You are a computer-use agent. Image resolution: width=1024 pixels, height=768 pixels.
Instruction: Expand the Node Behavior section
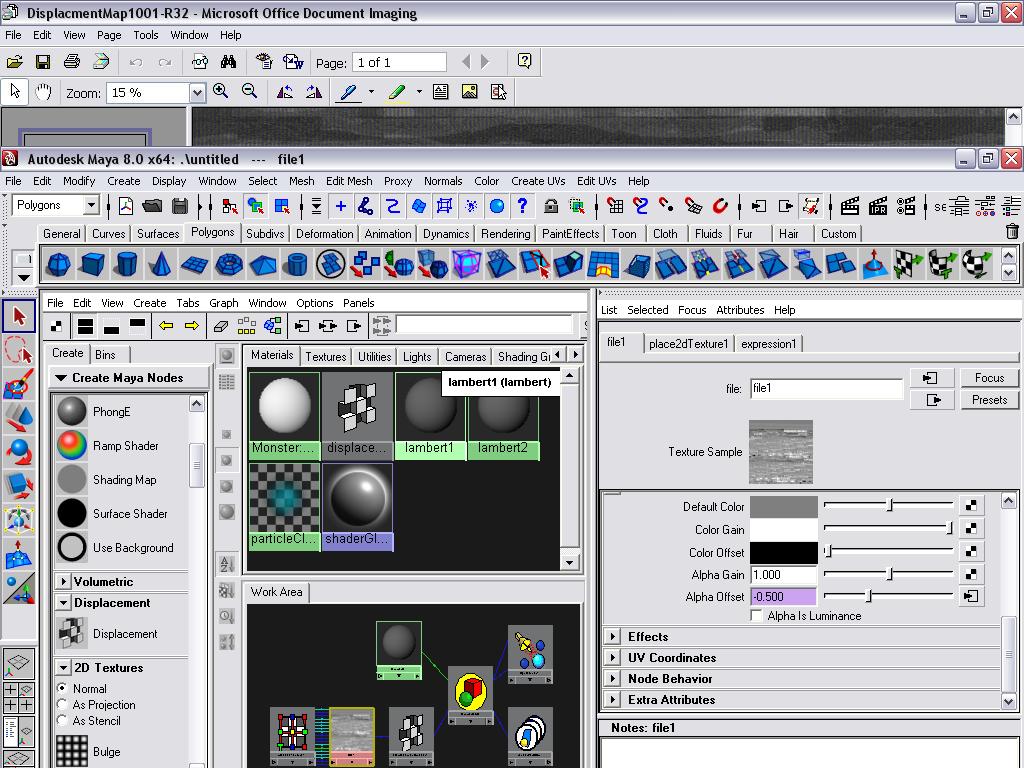click(613, 679)
